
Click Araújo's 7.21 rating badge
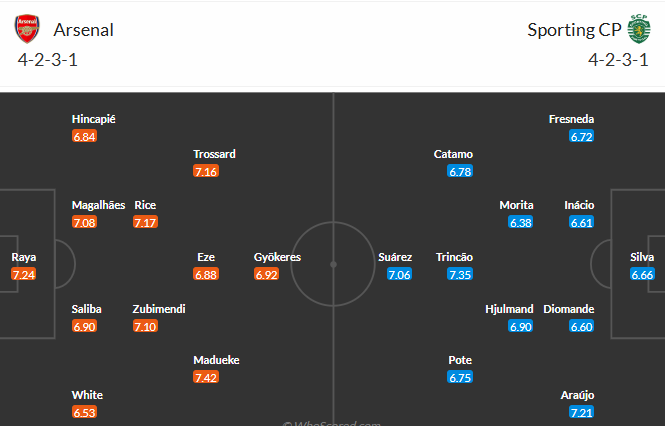pyautogui.click(x=581, y=412)
